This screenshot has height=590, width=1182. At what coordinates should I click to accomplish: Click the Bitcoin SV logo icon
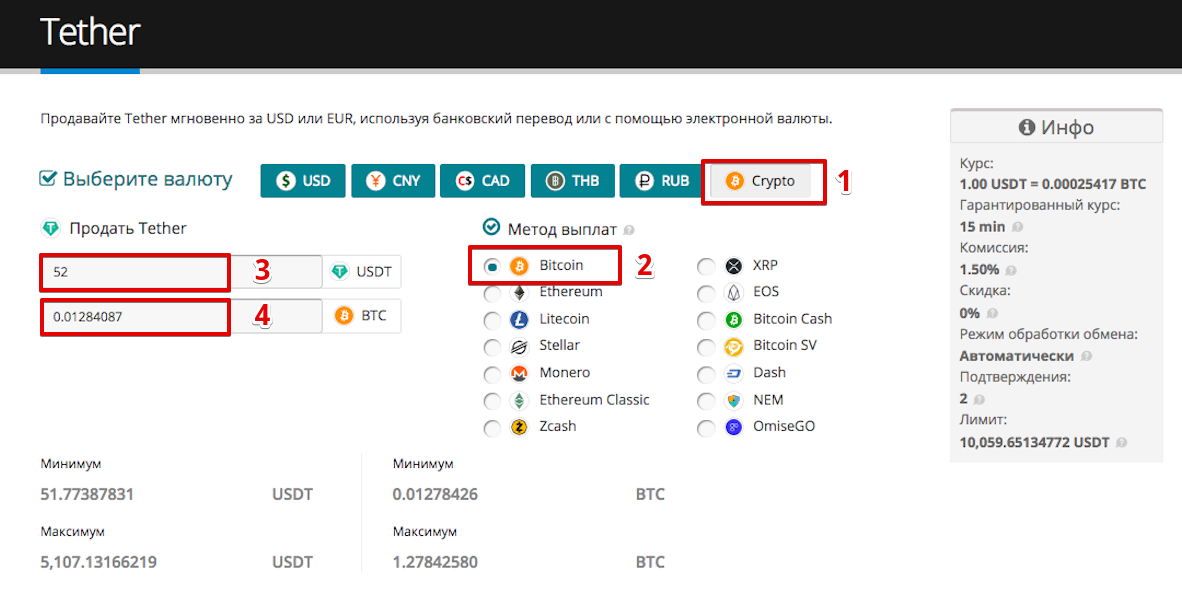(733, 347)
